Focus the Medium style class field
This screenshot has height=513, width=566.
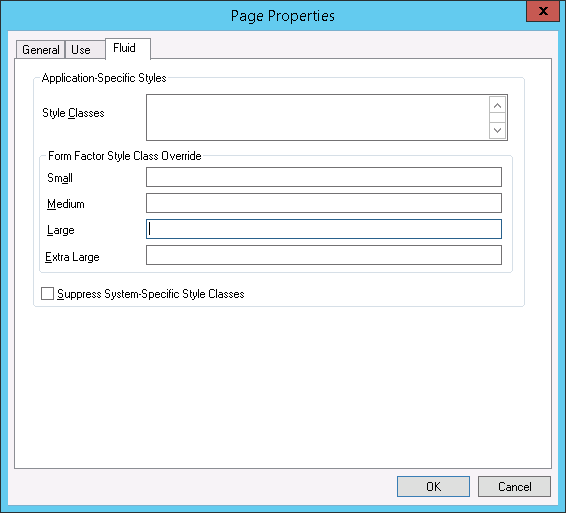(324, 203)
